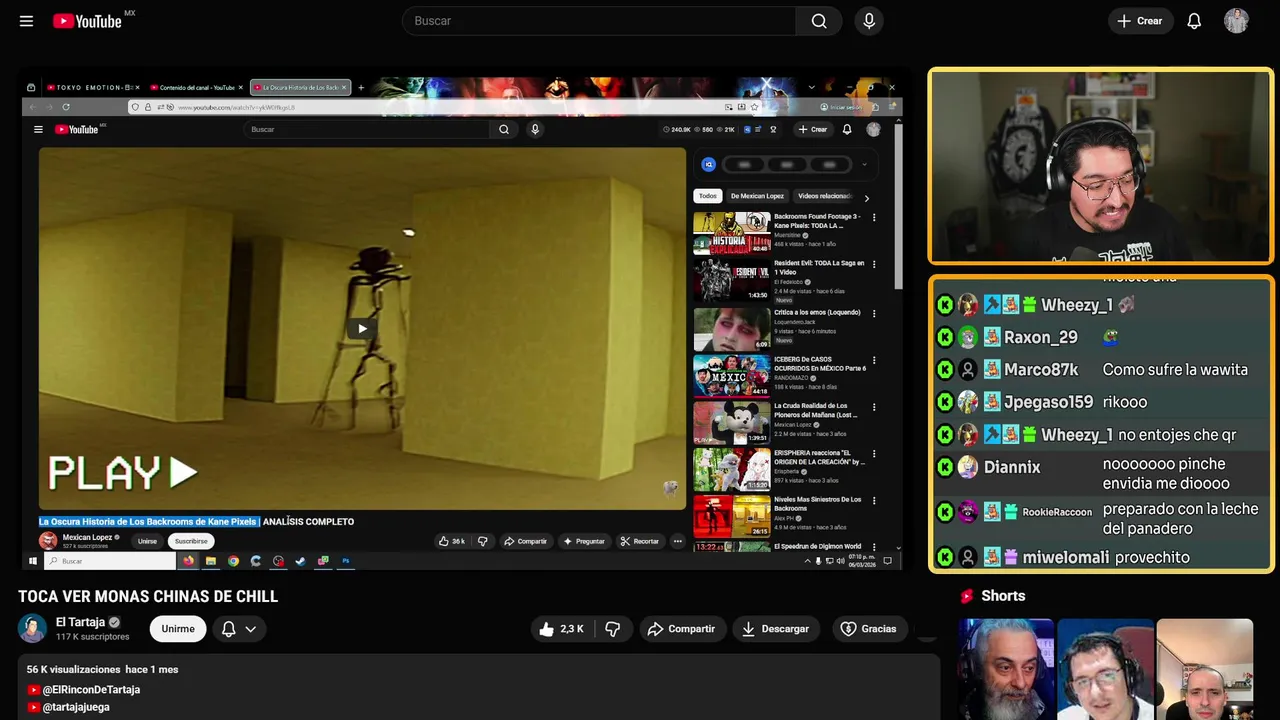Open the Crear menu at the page top-right
Screen dimensions: 1280x720
1140,21
